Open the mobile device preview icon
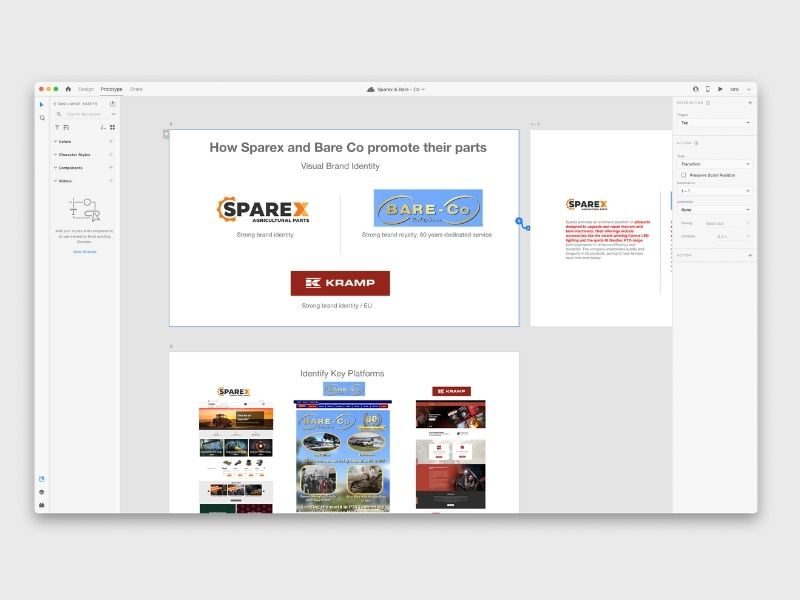 pyautogui.click(x=708, y=89)
